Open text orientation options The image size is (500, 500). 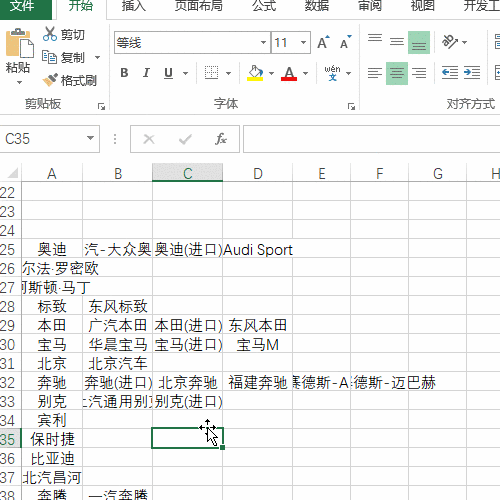tap(450, 42)
